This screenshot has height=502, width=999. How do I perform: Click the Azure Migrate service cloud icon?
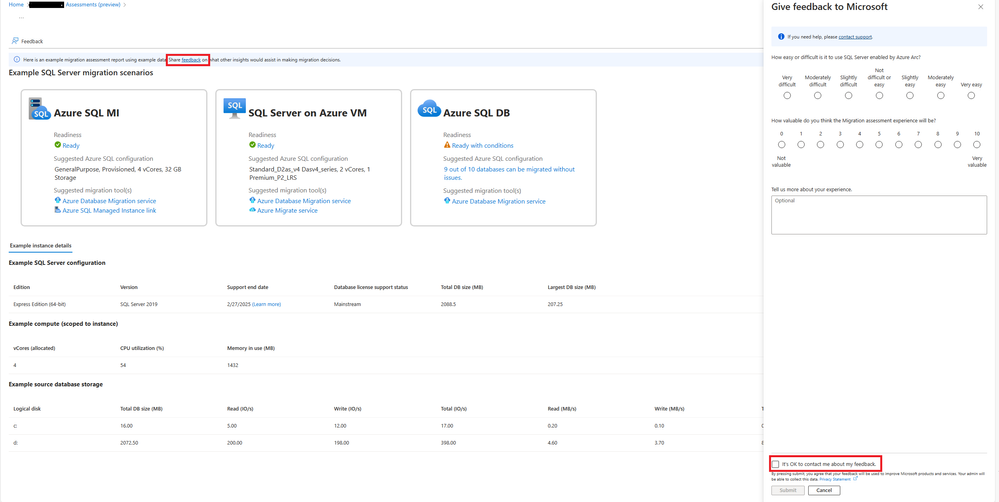pos(252,210)
